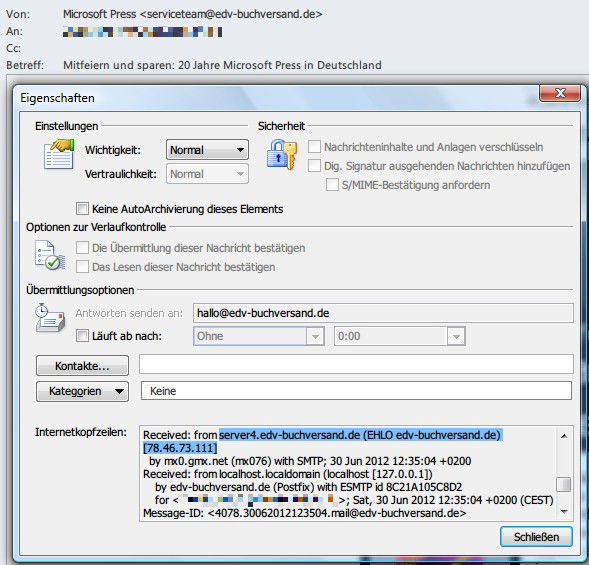Open the Vertraulichkeit dropdown
The width and height of the screenshot is (589, 565).
(x=207, y=174)
